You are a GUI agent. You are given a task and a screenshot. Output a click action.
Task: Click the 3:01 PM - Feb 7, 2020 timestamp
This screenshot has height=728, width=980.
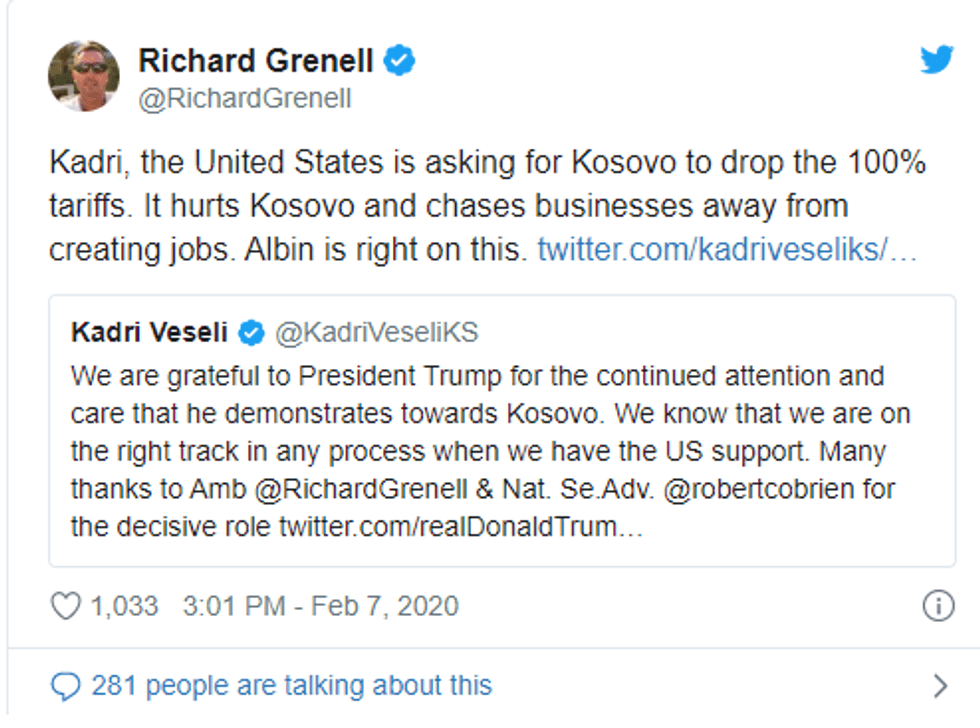[320, 606]
